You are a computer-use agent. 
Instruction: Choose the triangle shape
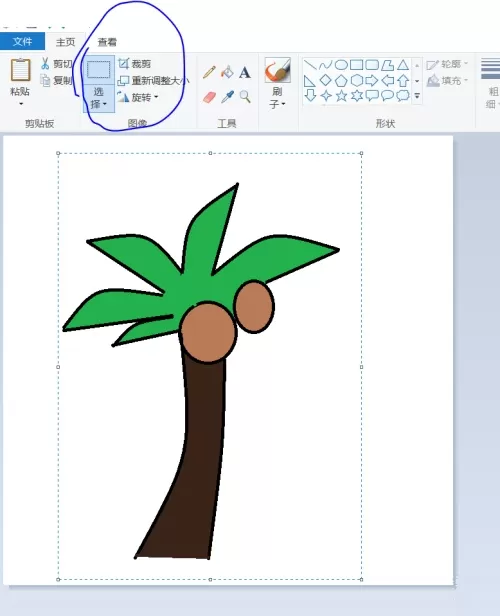(x=403, y=65)
